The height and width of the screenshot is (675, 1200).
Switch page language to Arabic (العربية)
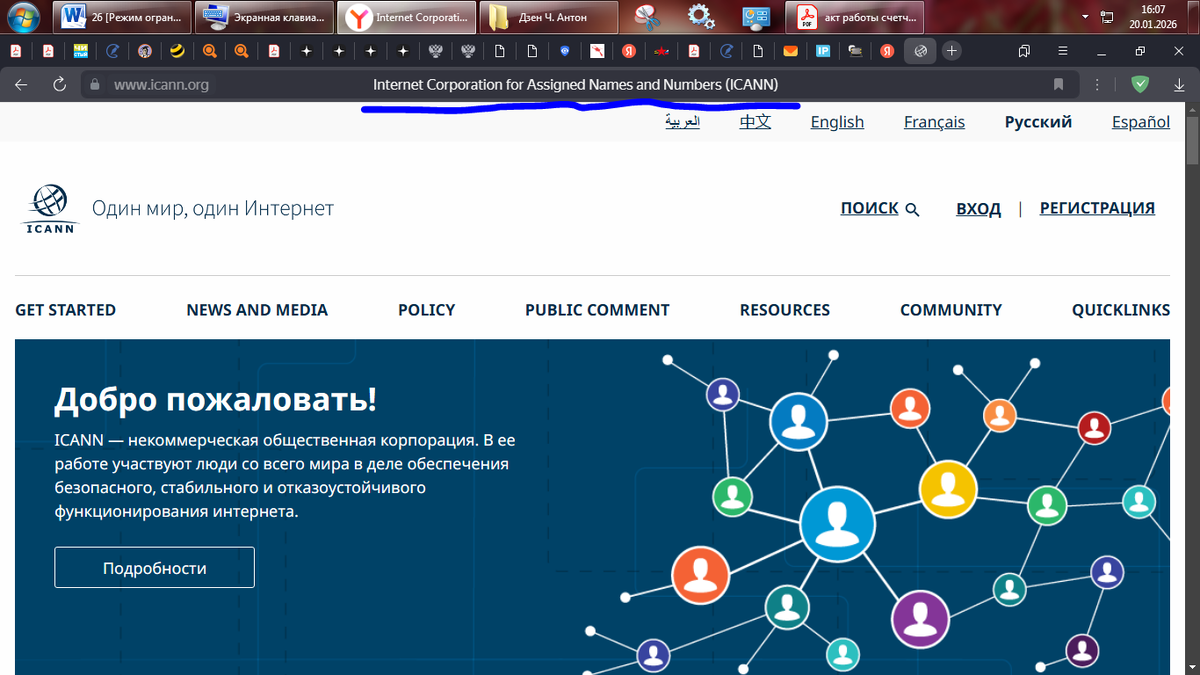tap(682, 122)
